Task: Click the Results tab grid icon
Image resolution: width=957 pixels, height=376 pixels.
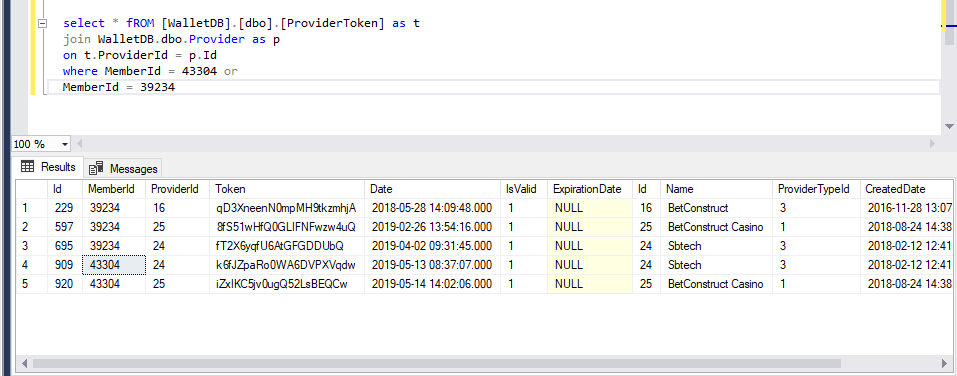Action: pos(27,167)
